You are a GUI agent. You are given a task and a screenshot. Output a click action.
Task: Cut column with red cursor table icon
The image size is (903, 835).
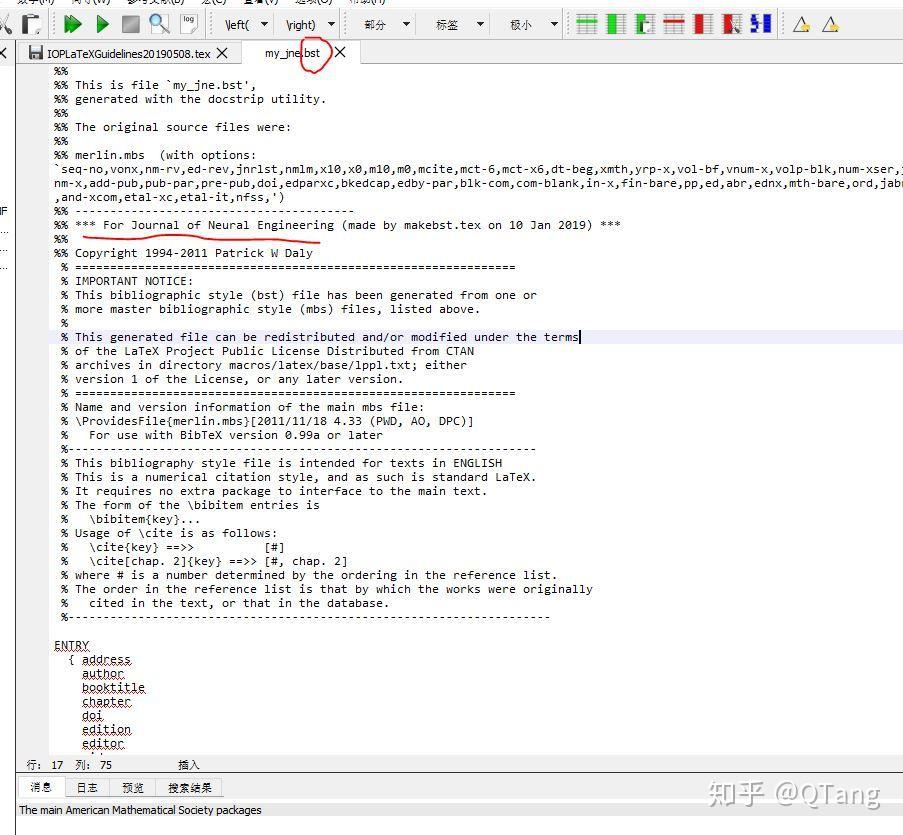[732, 24]
